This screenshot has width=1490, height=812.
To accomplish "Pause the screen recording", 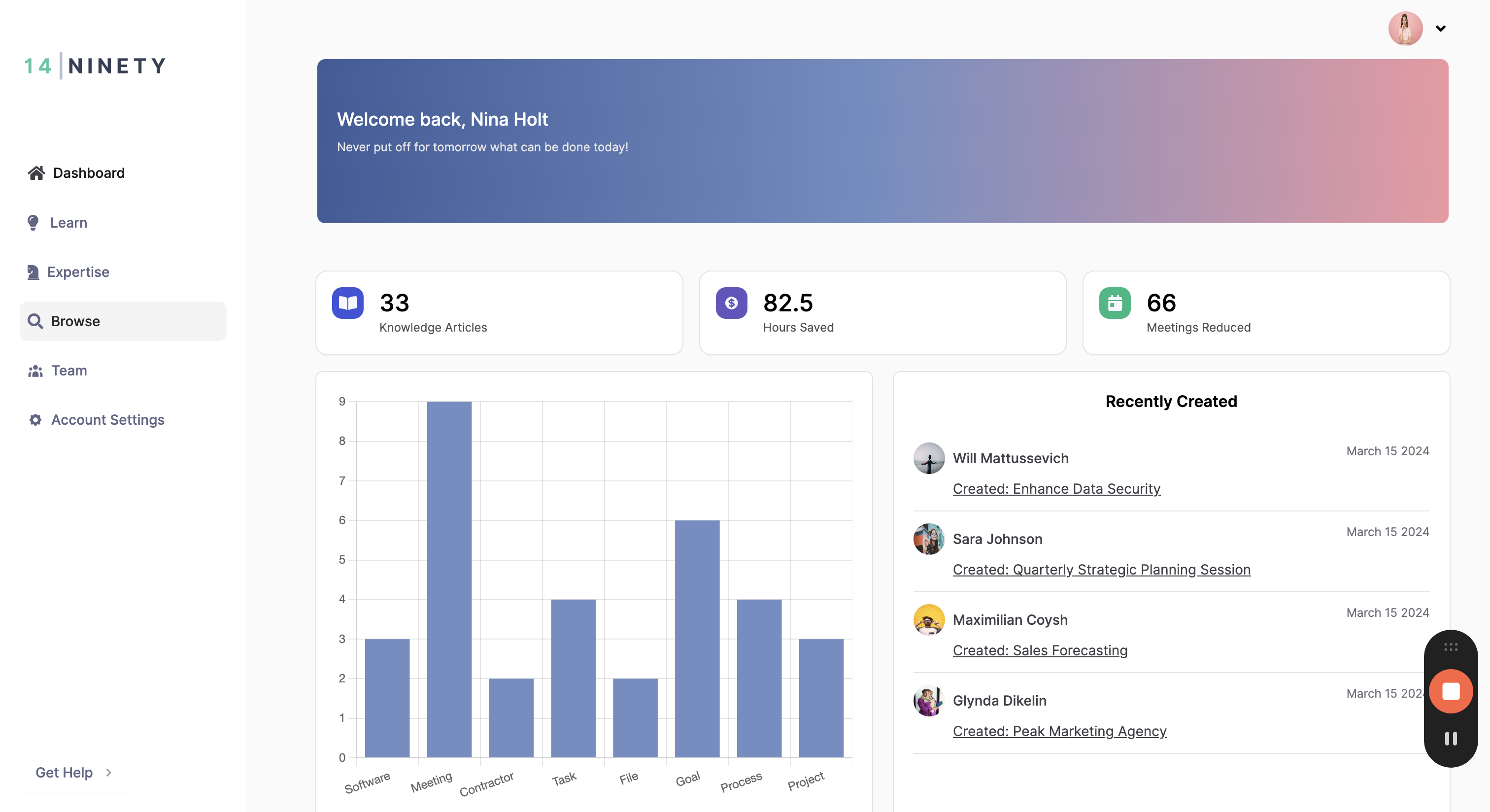I will pyautogui.click(x=1451, y=739).
